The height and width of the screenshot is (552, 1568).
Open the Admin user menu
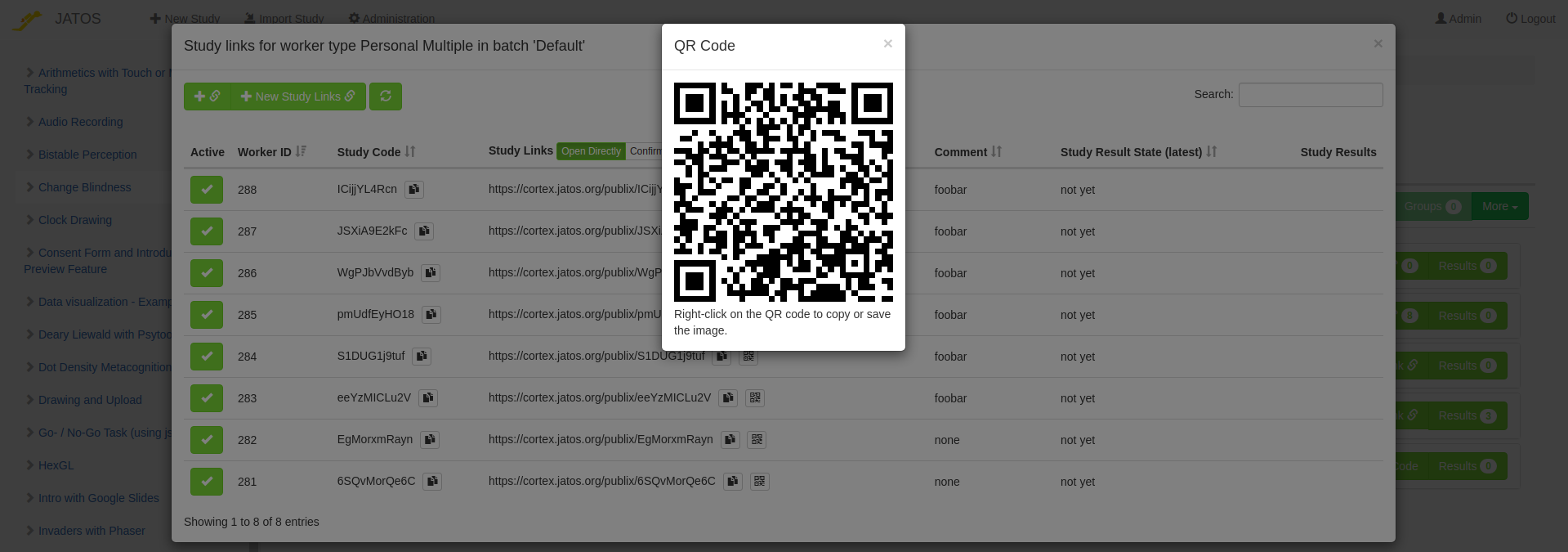tap(1459, 19)
